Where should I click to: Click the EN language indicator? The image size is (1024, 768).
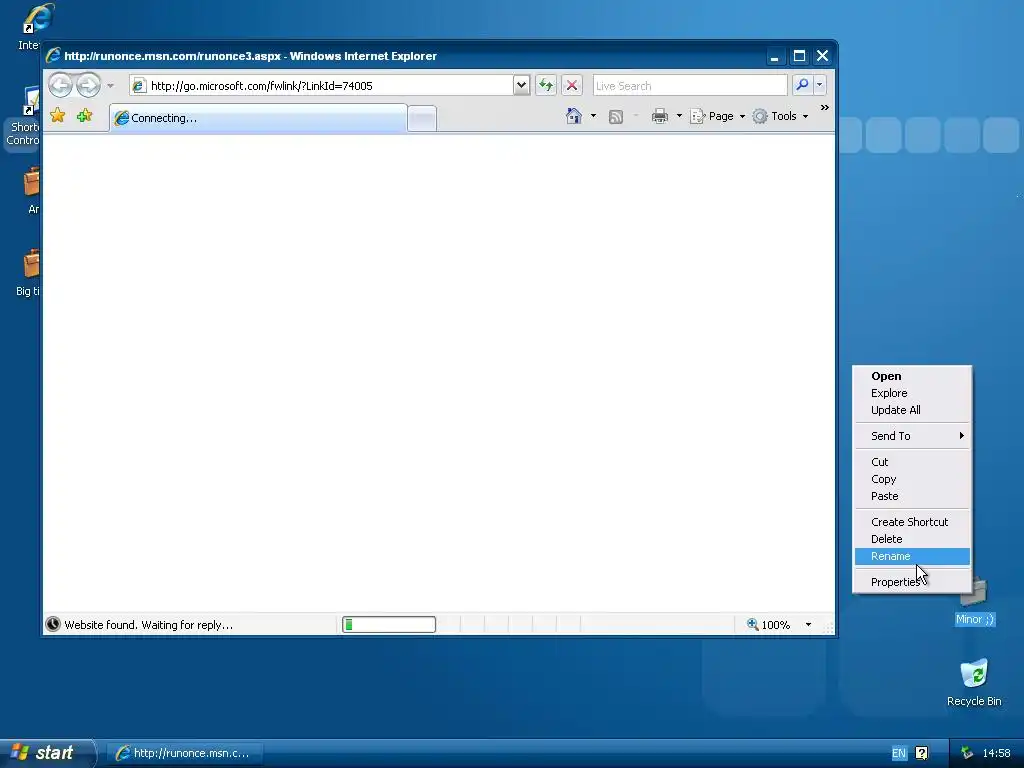899,754
